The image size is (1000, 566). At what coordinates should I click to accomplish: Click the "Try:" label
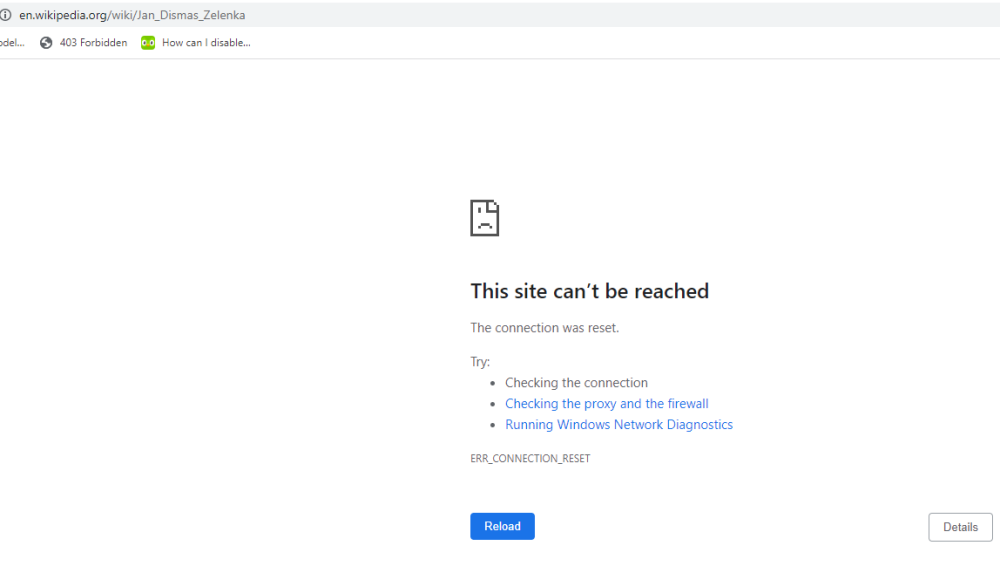click(x=480, y=362)
